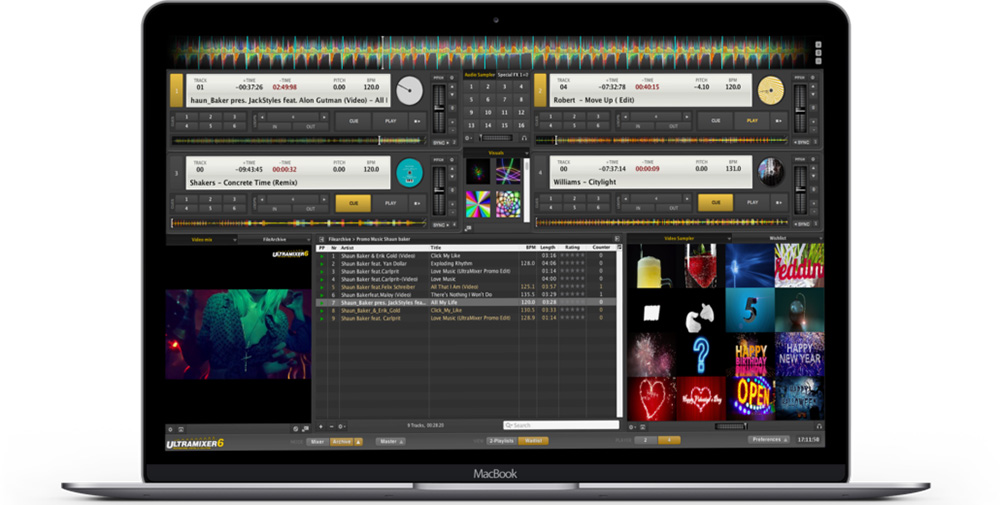Open the Master dropdown
The image size is (1000, 505).
click(390, 441)
